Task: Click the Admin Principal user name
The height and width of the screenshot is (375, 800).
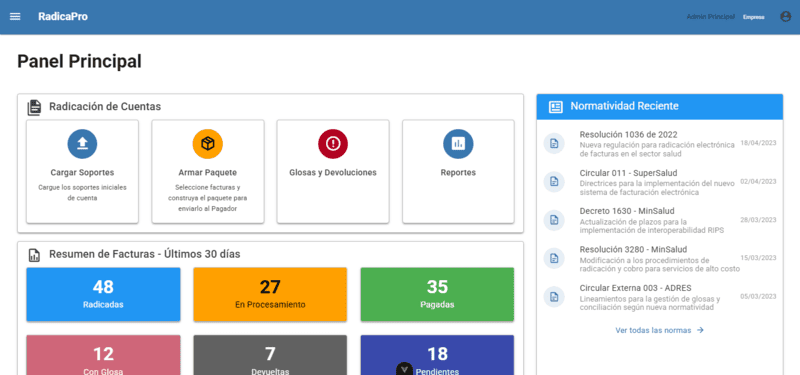Action: [711, 17]
